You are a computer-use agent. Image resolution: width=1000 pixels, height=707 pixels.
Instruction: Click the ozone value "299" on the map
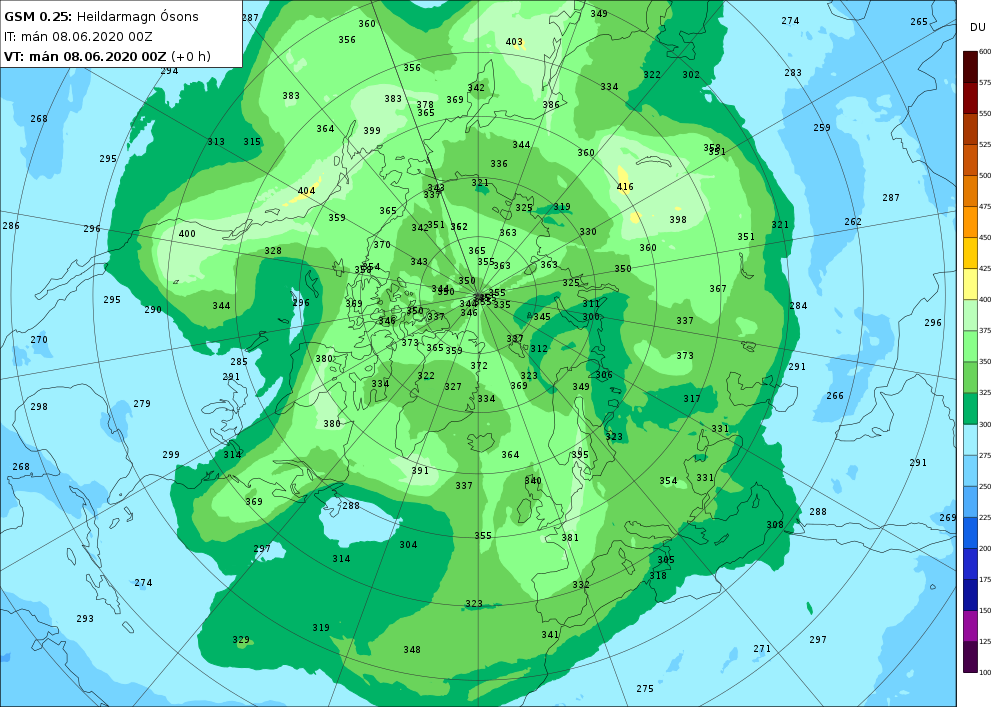pos(171,455)
